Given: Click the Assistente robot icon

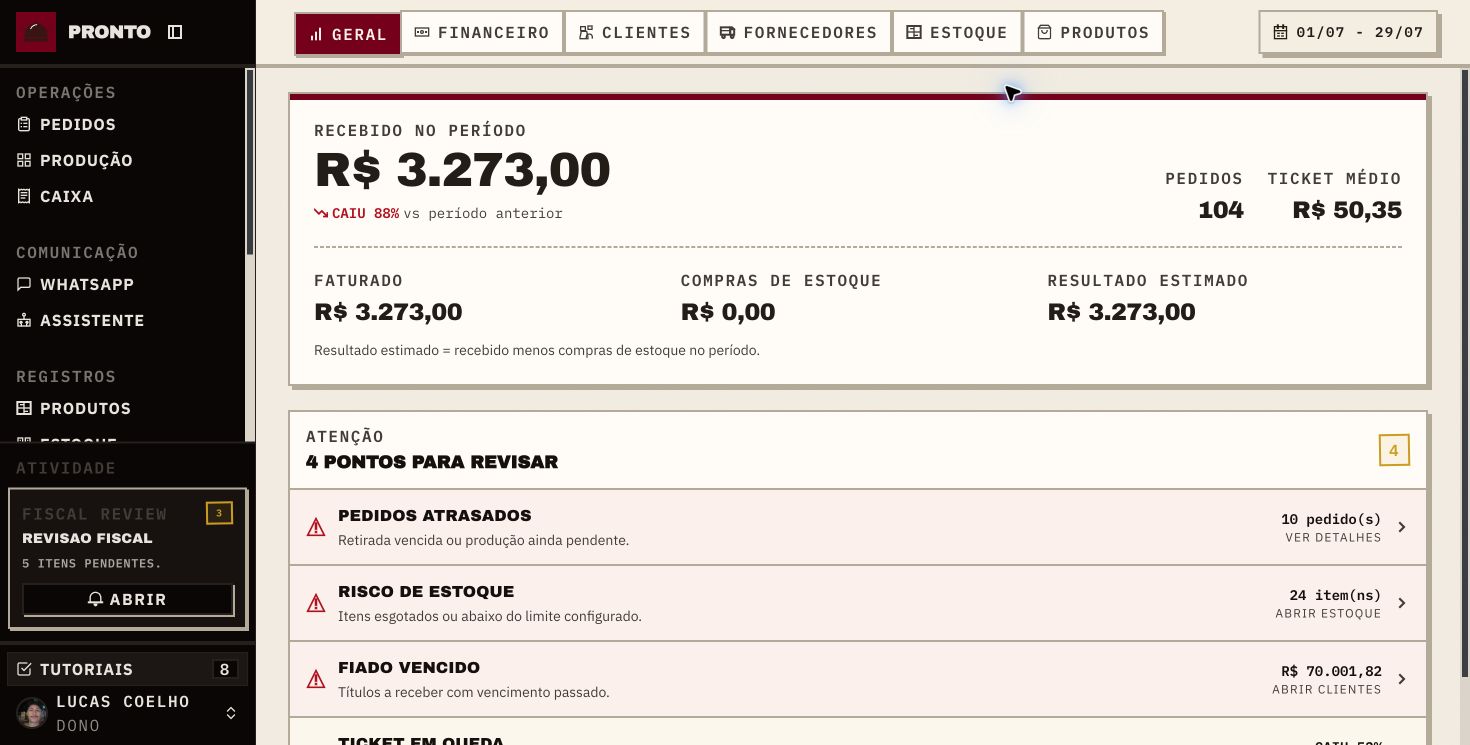Looking at the screenshot, I should 24,320.
